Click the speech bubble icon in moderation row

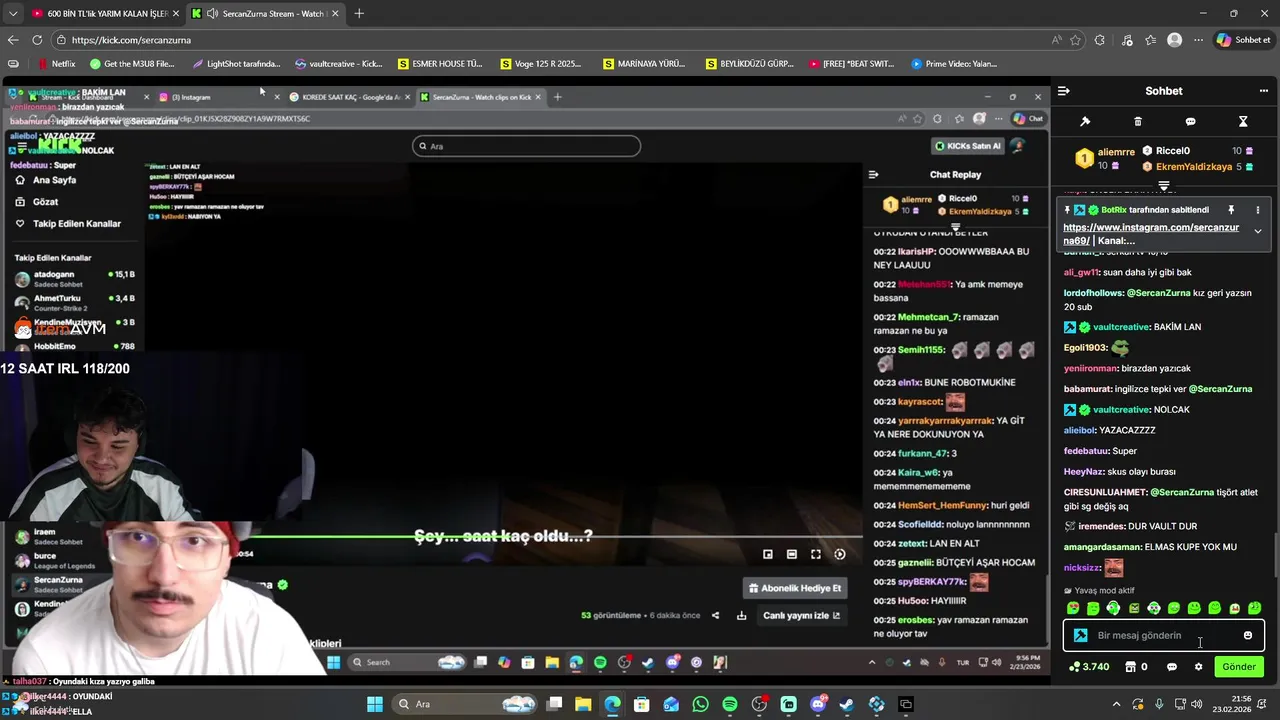pyautogui.click(x=1190, y=122)
